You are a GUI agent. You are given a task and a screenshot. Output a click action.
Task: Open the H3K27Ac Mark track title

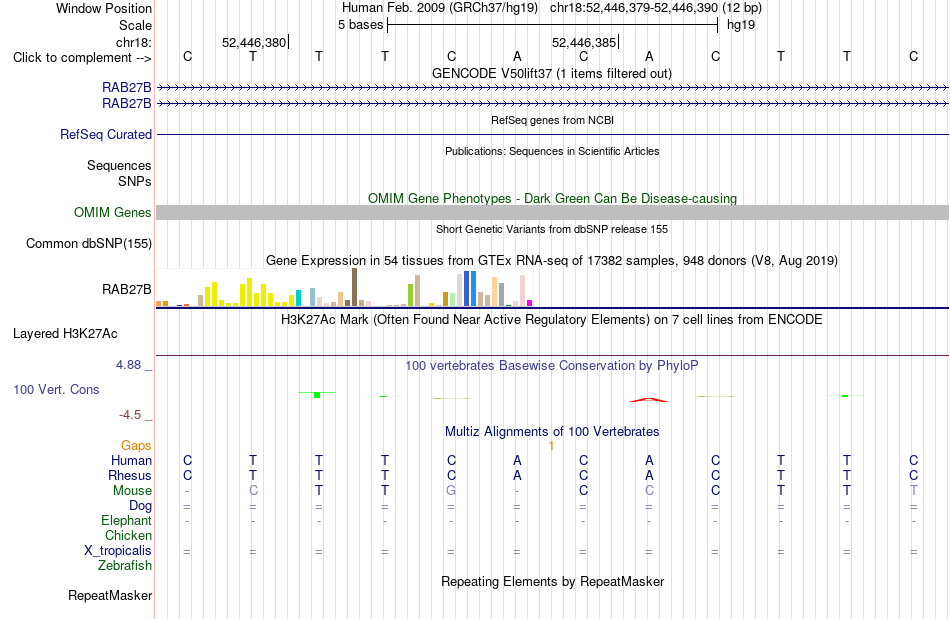(x=552, y=319)
